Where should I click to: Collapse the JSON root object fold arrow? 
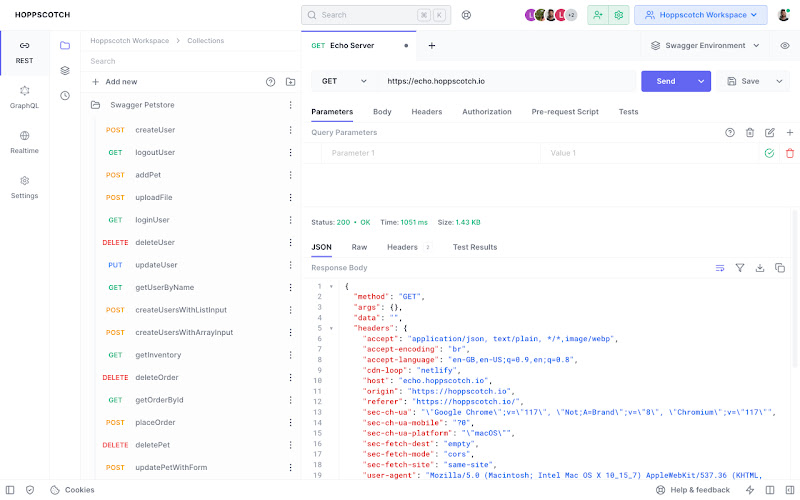(331, 286)
